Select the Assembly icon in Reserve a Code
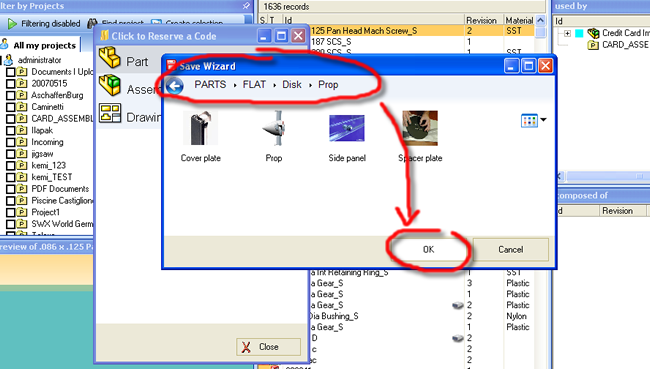This screenshot has height=369, width=650. 110,85
